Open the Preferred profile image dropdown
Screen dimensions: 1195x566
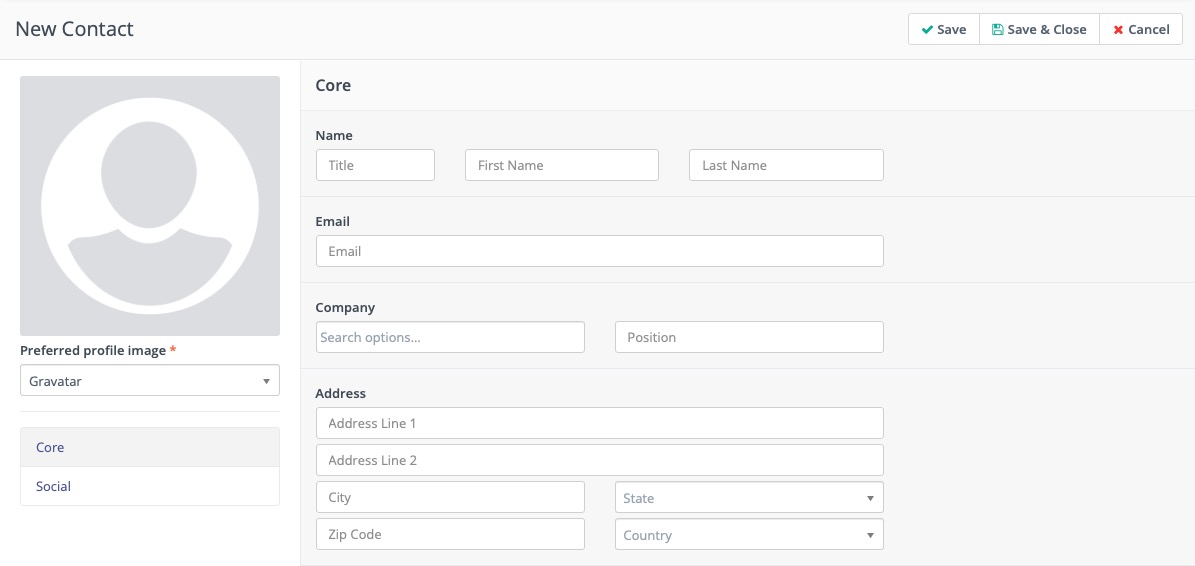150,380
